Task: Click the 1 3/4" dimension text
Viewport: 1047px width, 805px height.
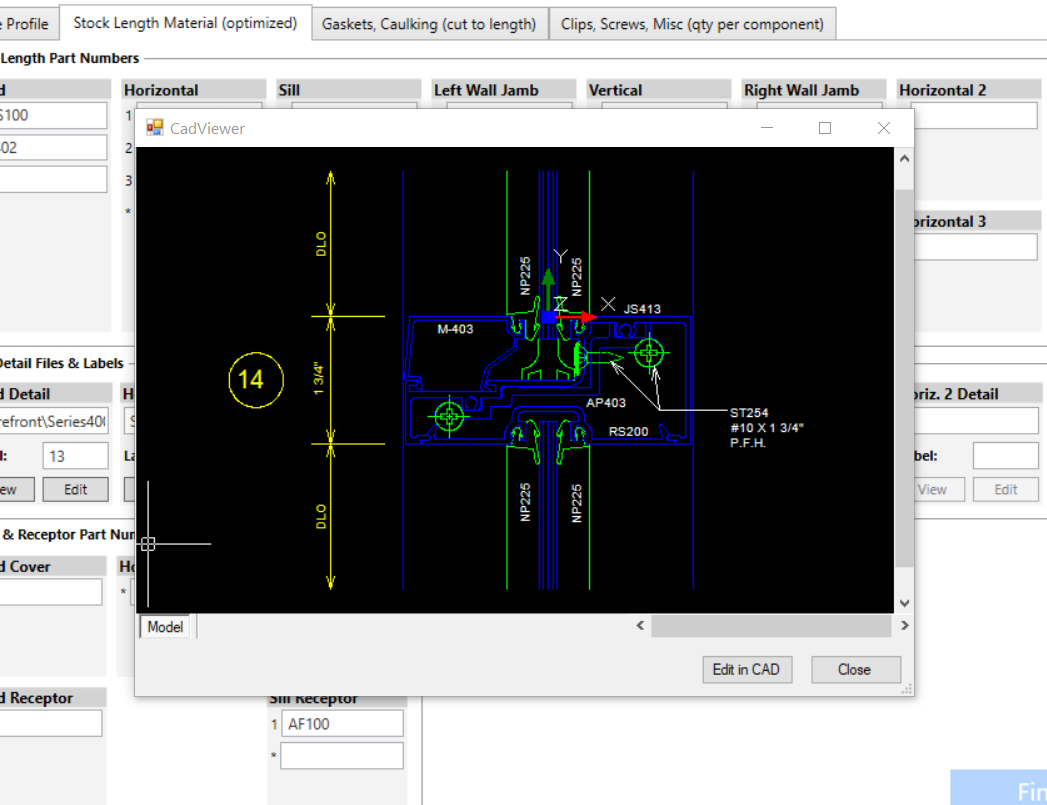Action: (x=319, y=378)
